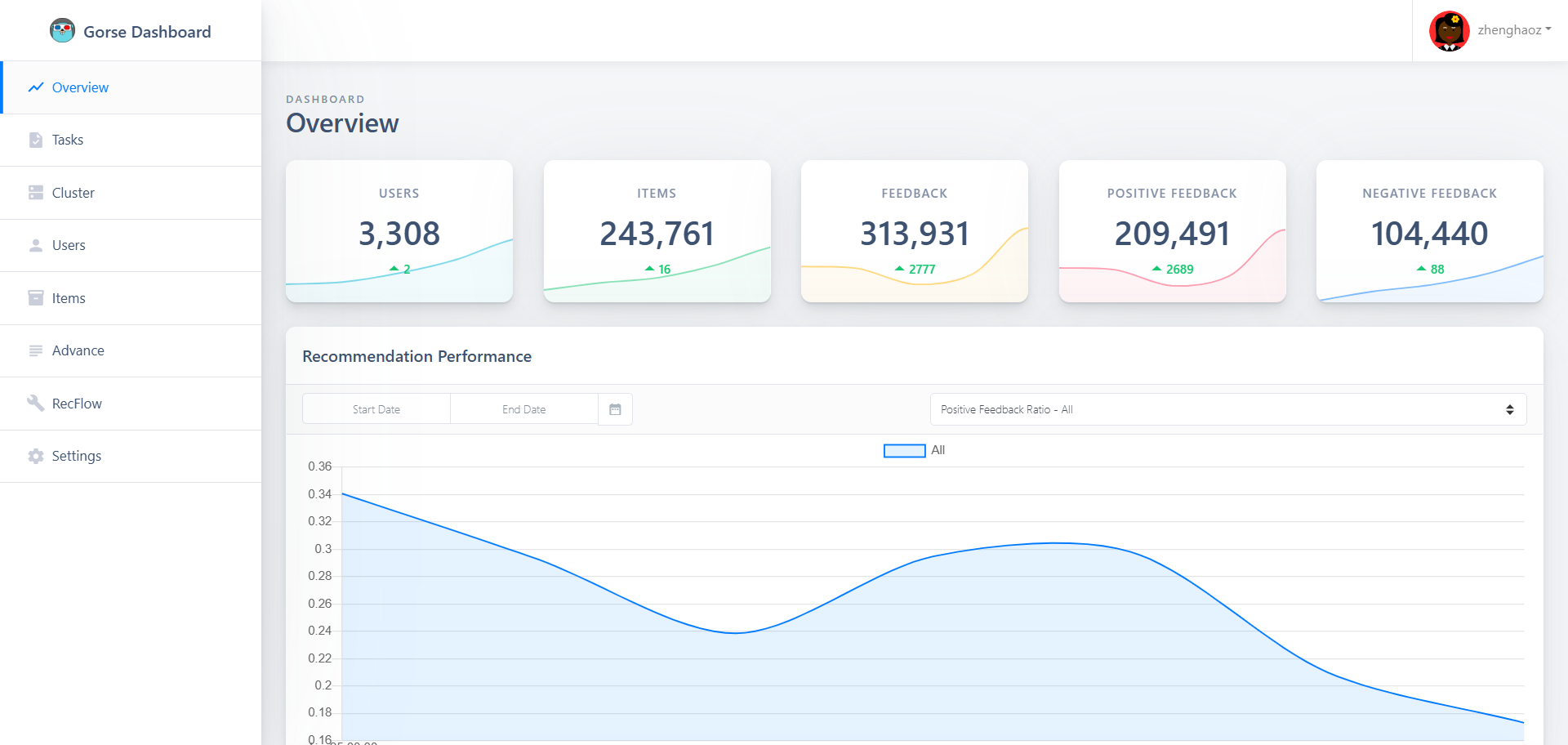The image size is (1568, 745).
Task: Click the Users person icon
Action: [36, 246]
